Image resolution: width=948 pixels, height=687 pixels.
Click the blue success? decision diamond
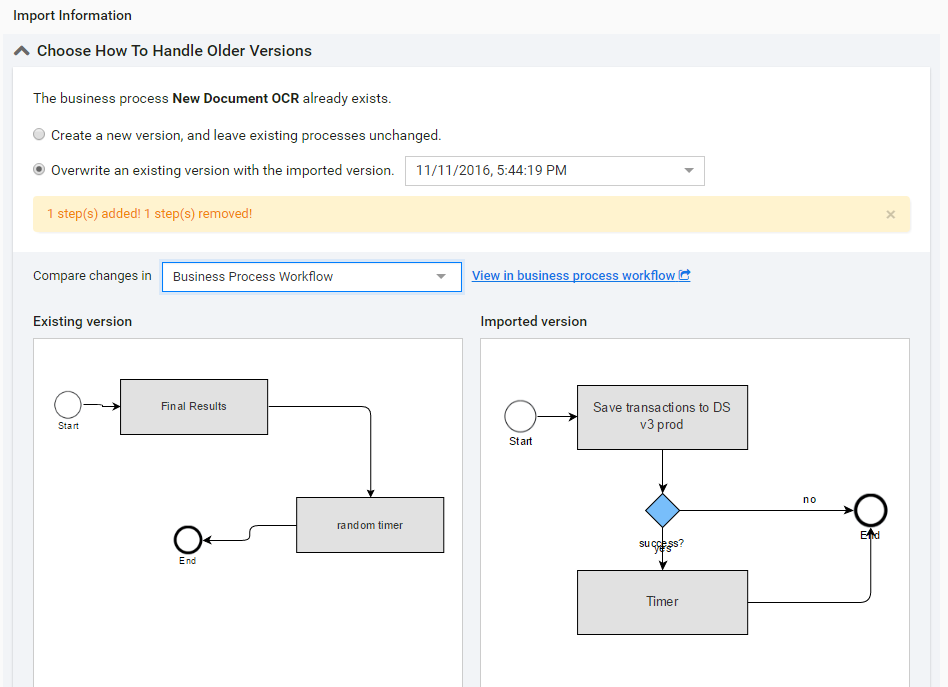click(663, 510)
